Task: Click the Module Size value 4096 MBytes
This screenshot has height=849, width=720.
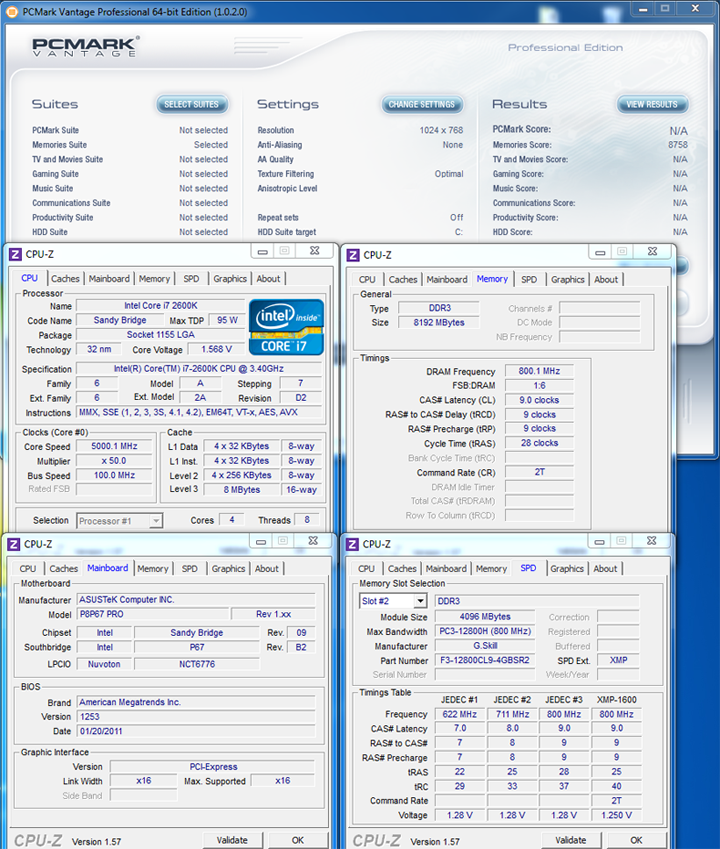Action: (x=485, y=617)
